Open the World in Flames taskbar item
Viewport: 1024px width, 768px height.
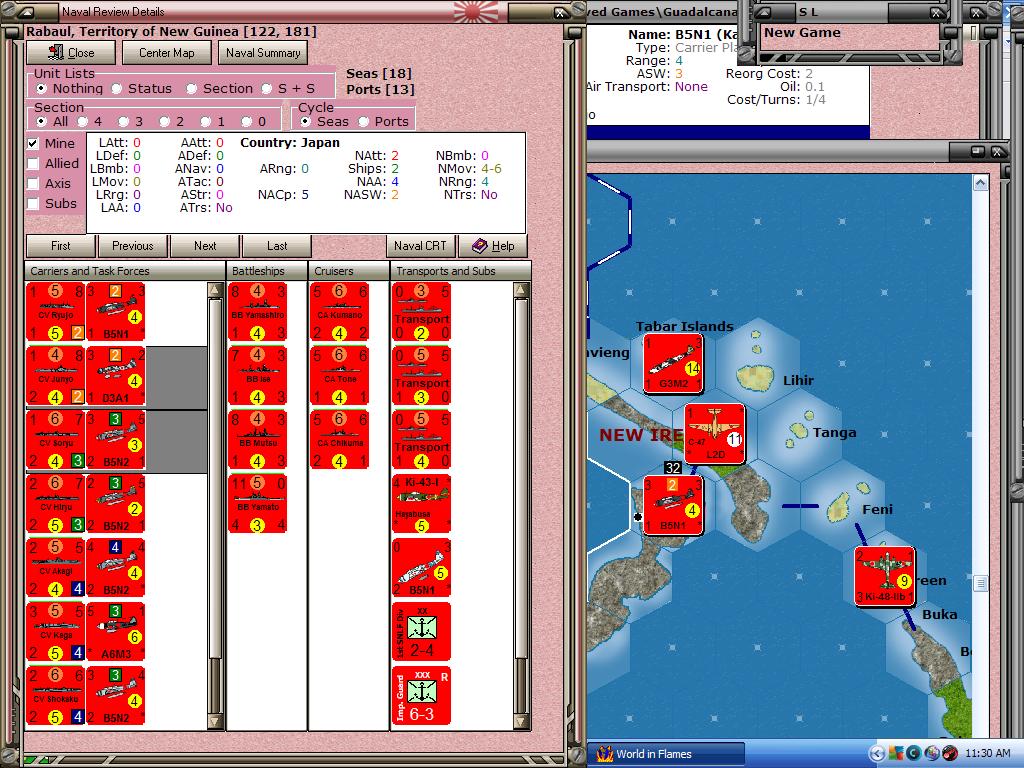[x=666, y=754]
